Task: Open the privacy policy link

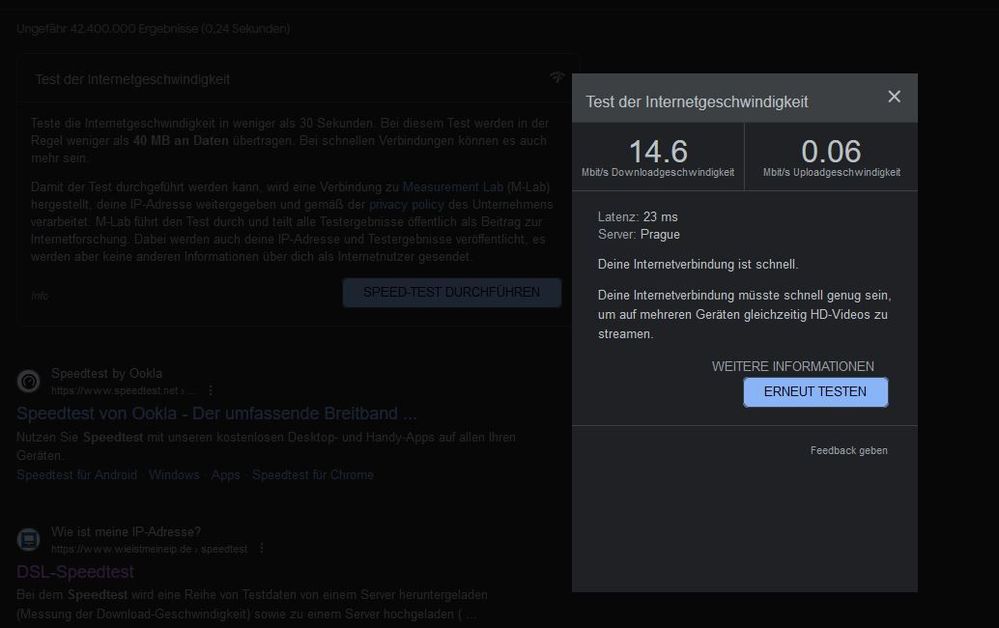Action: pyautogui.click(x=406, y=204)
